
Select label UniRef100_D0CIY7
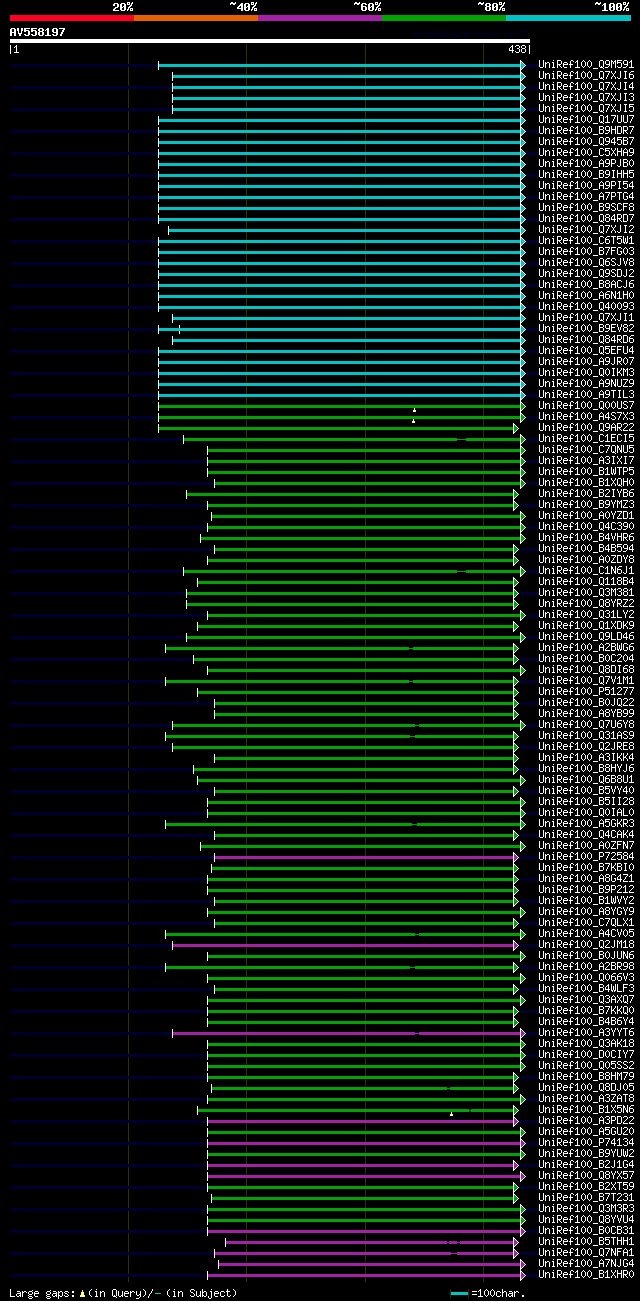[586, 1055]
